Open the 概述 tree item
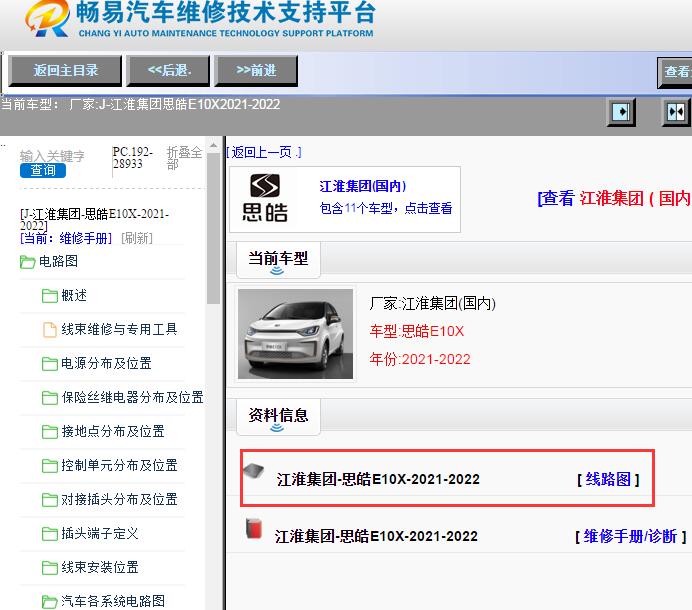 74,295
